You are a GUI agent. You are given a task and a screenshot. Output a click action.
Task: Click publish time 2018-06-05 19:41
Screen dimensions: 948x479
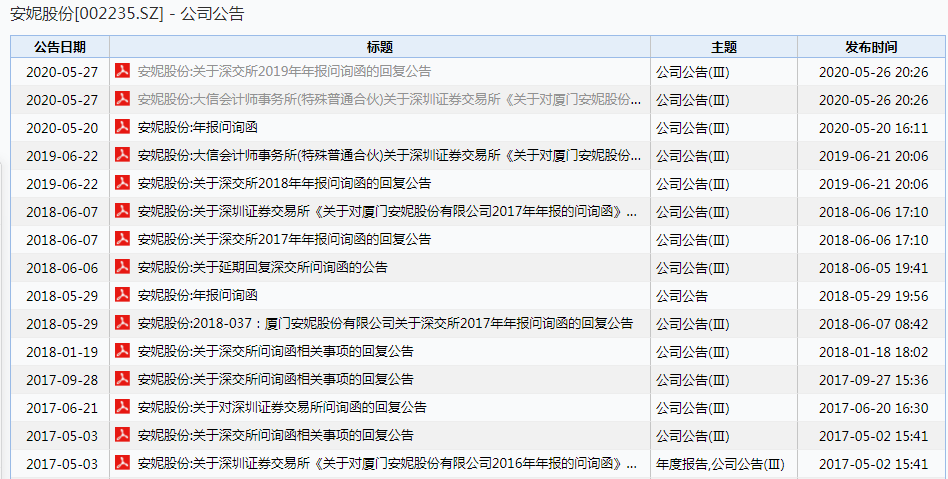click(x=873, y=268)
